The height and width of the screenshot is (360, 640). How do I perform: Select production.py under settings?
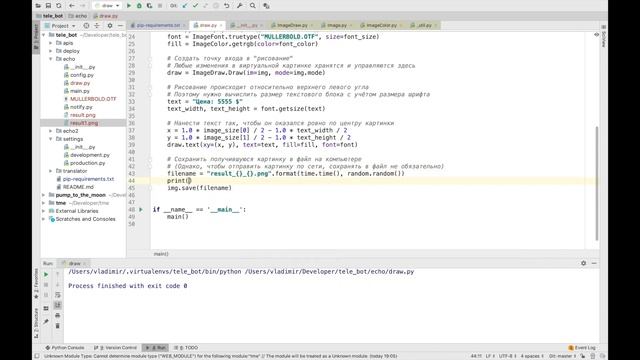pos(84,163)
